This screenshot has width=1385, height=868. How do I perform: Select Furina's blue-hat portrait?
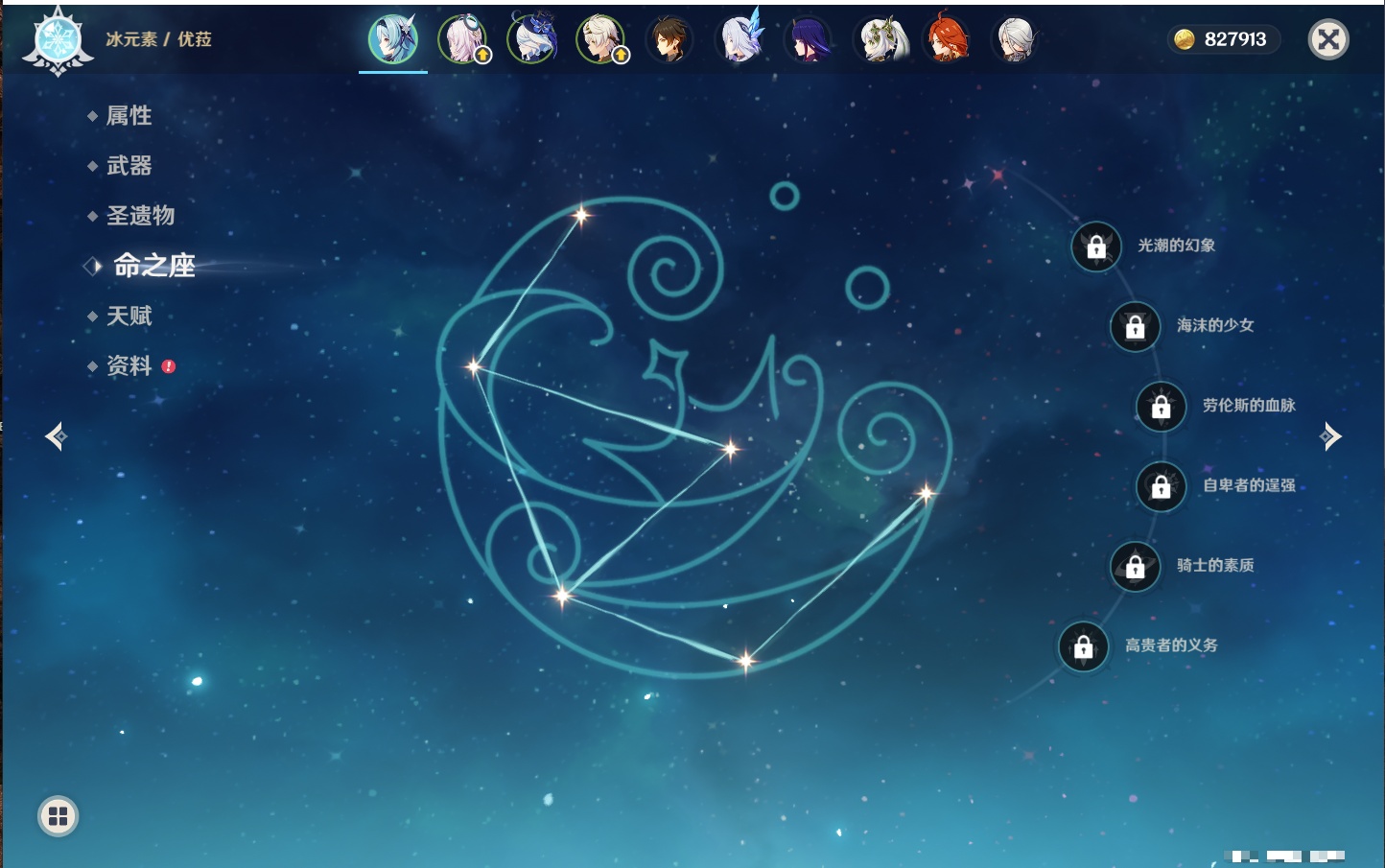tap(532, 39)
